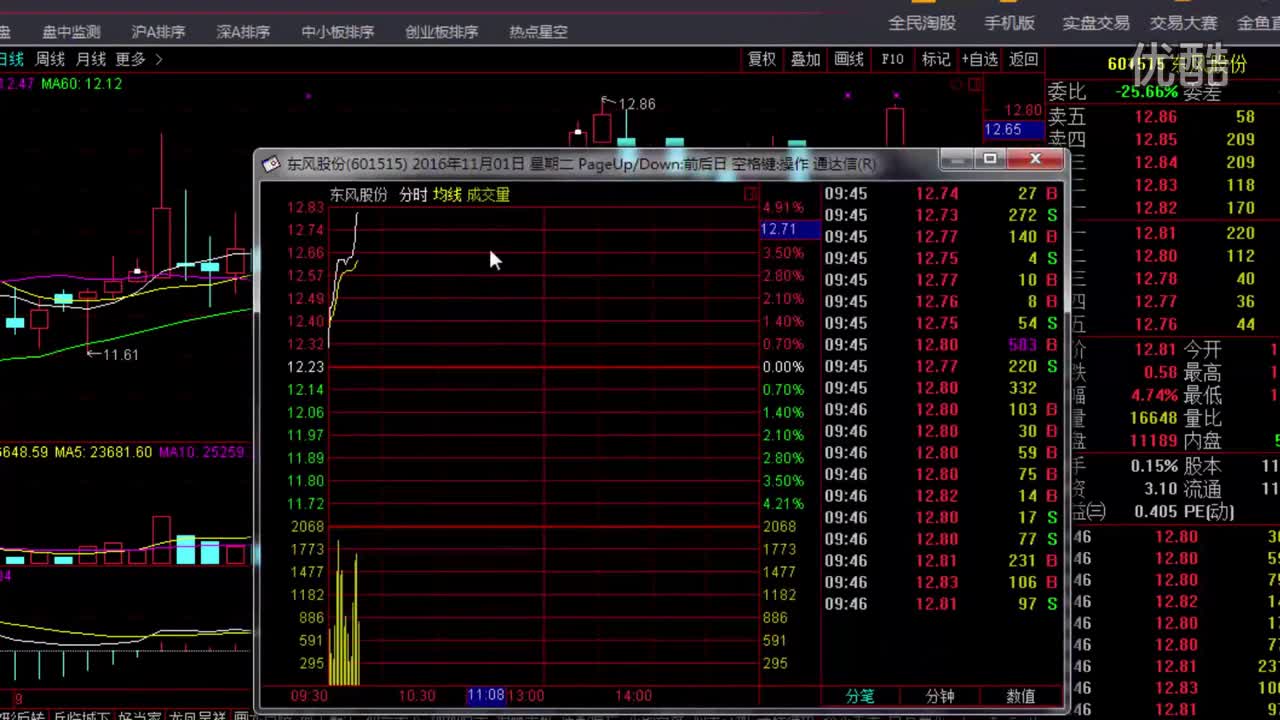Switch to 深A排序 ranking tab

point(243,32)
